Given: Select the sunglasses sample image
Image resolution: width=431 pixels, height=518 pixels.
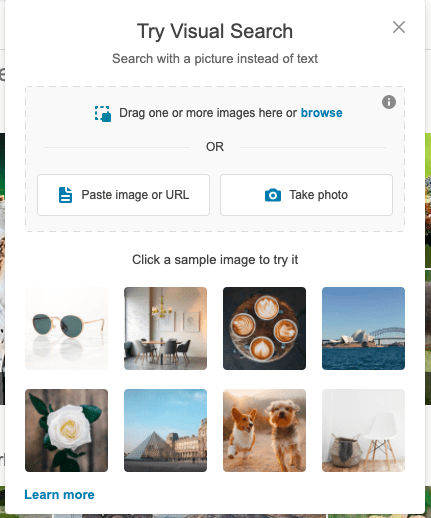Looking at the screenshot, I should 66,328.
